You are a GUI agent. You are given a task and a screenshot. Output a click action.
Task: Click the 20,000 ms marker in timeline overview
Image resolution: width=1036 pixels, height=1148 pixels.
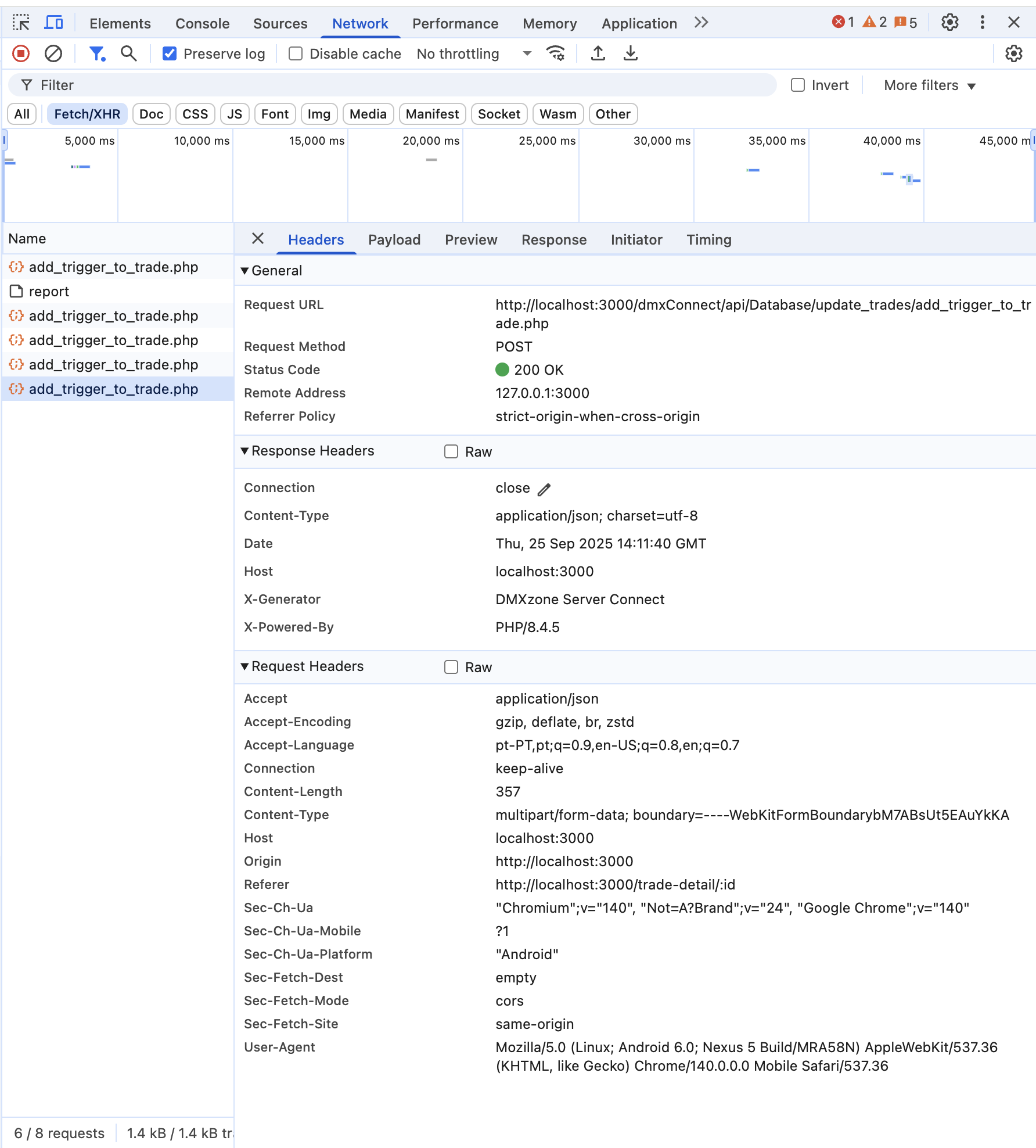[430, 141]
